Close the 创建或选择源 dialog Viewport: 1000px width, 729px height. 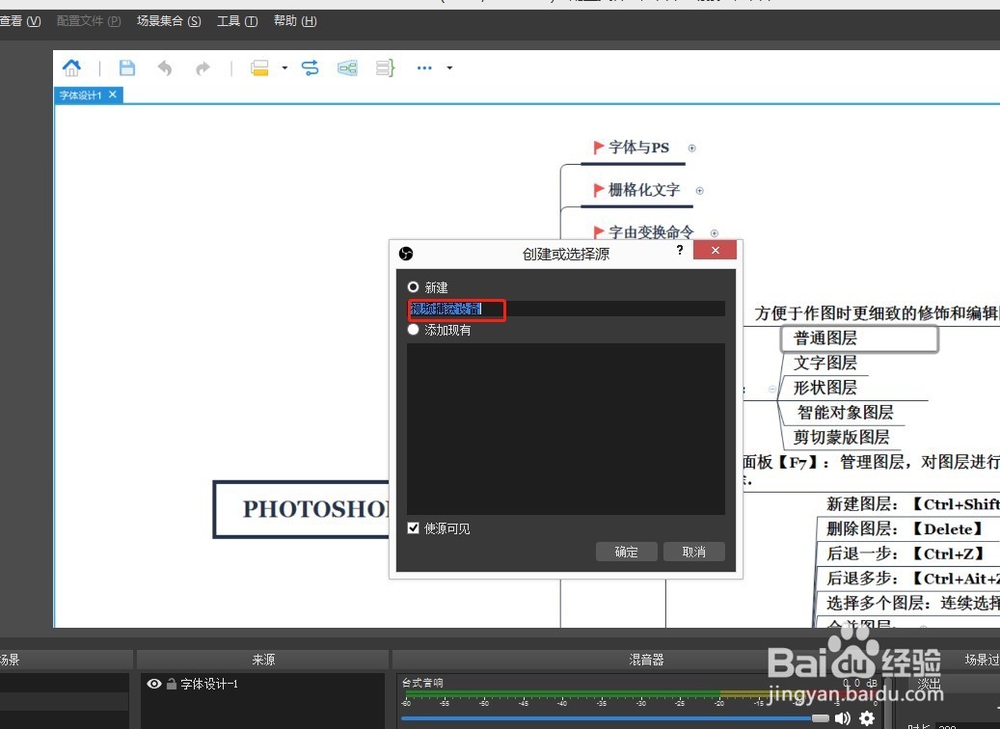tap(715, 250)
